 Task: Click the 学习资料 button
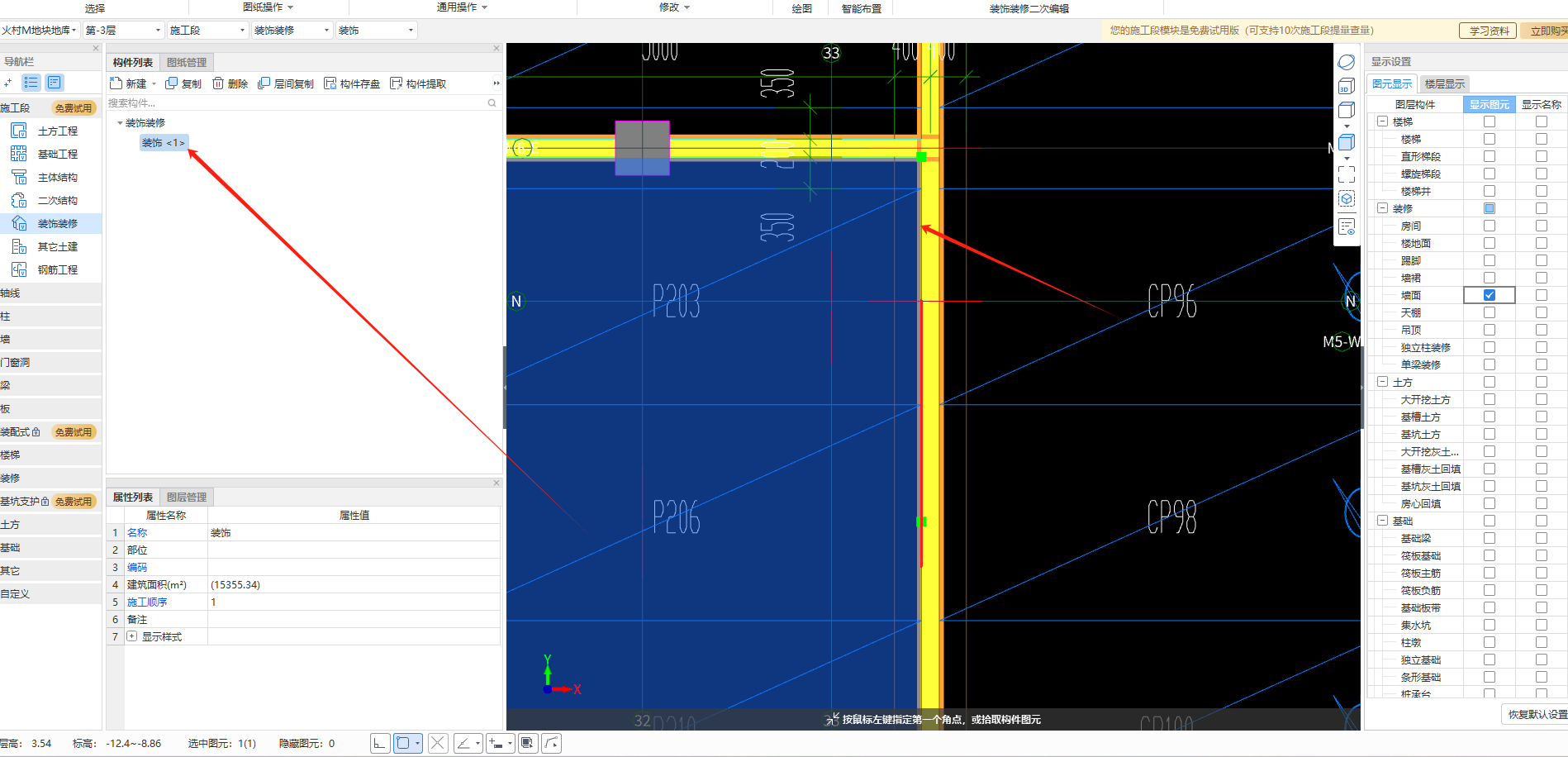pyautogui.click(x=1490, y=31)
